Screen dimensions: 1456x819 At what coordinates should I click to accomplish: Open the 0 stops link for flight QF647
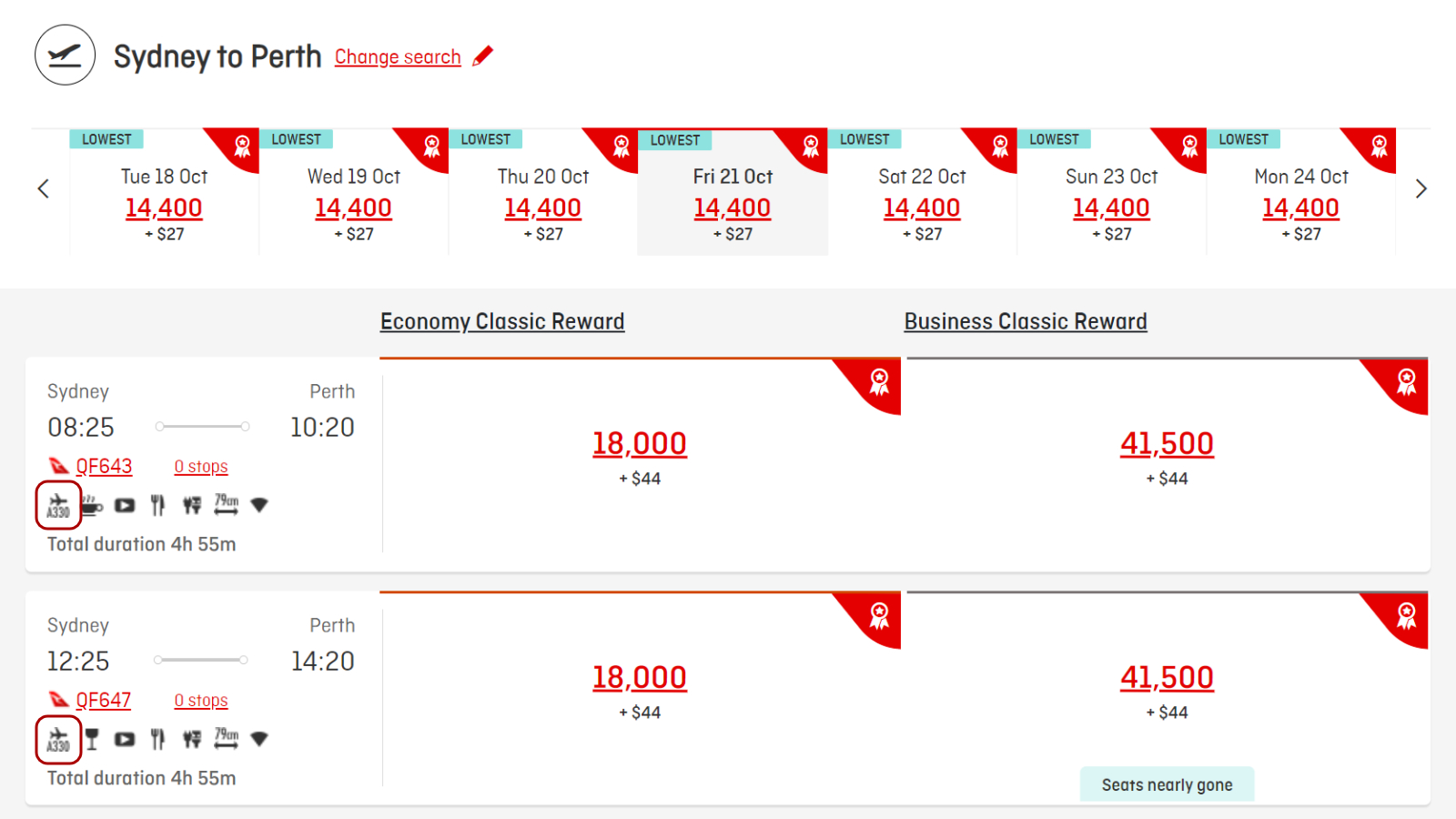click(x=201, y=701)
